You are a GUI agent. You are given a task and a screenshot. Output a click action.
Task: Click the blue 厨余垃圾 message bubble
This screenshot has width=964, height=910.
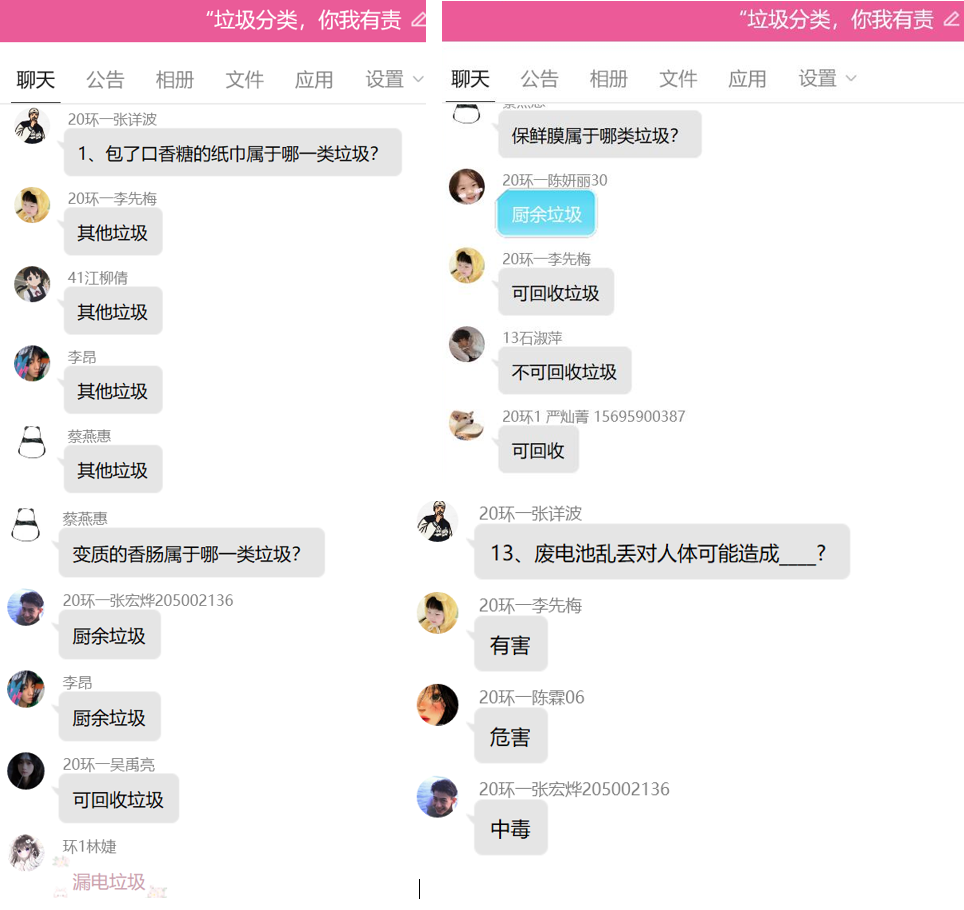[x=547, y=214]
